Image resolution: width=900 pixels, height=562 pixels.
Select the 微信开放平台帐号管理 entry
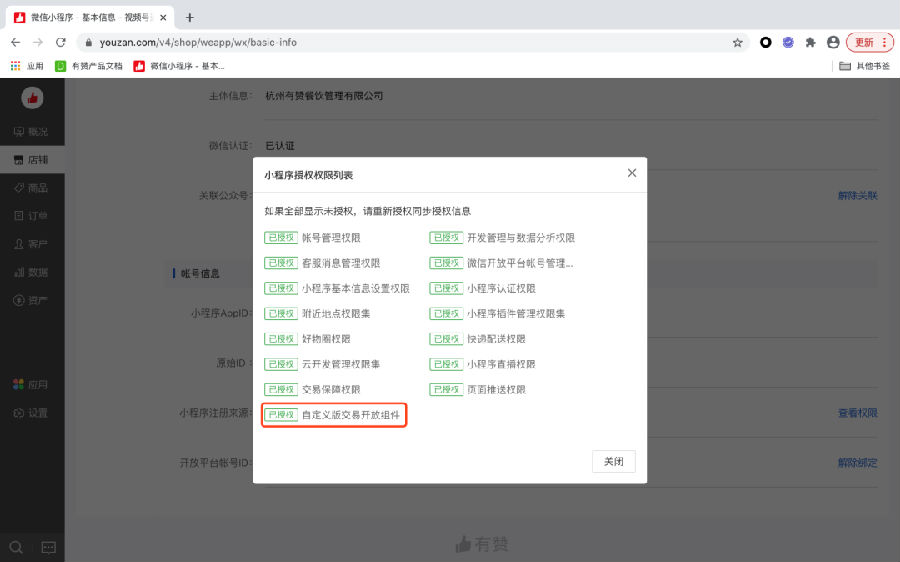(520, 263)
